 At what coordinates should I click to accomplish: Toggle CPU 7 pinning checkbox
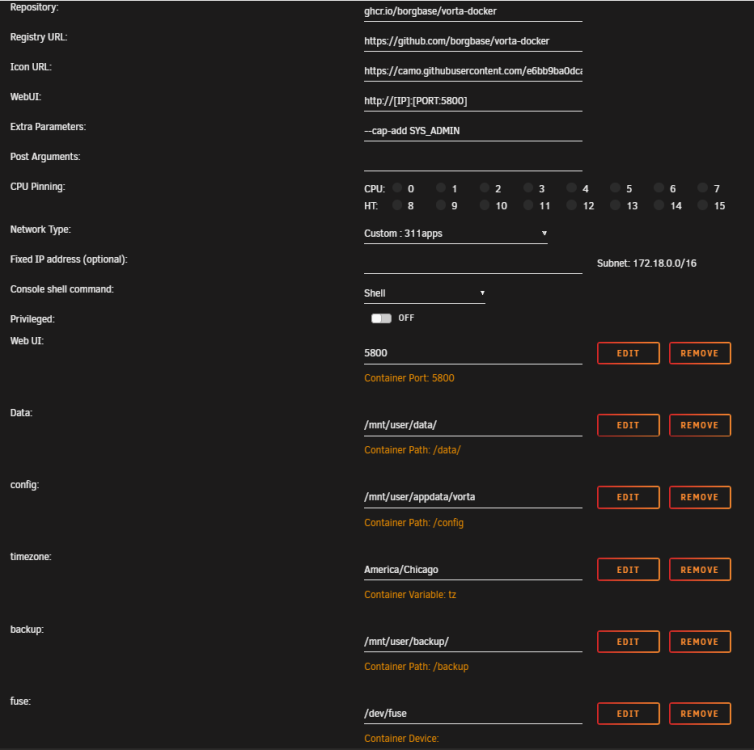pyautogui.click(x=703, y=188)
